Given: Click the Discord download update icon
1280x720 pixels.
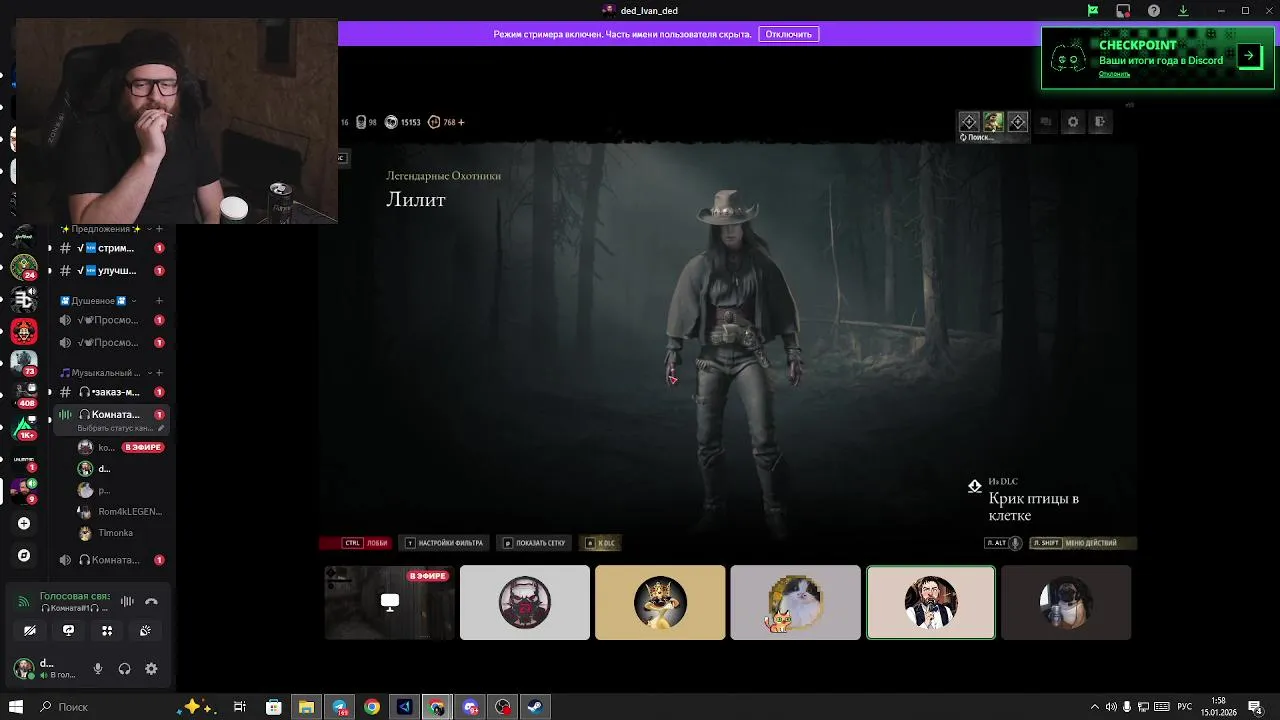Looking at the screenshot, I should (x=1183, y=11).
